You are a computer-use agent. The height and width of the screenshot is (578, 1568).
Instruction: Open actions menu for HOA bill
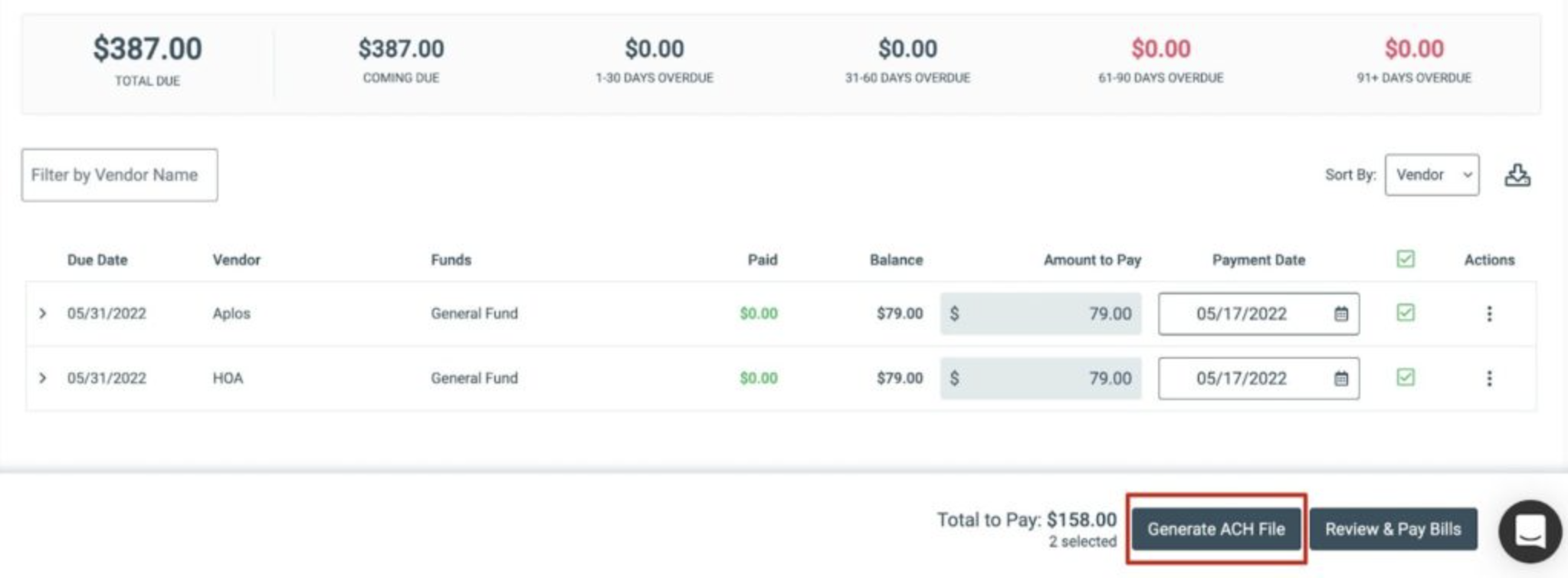1489,378
